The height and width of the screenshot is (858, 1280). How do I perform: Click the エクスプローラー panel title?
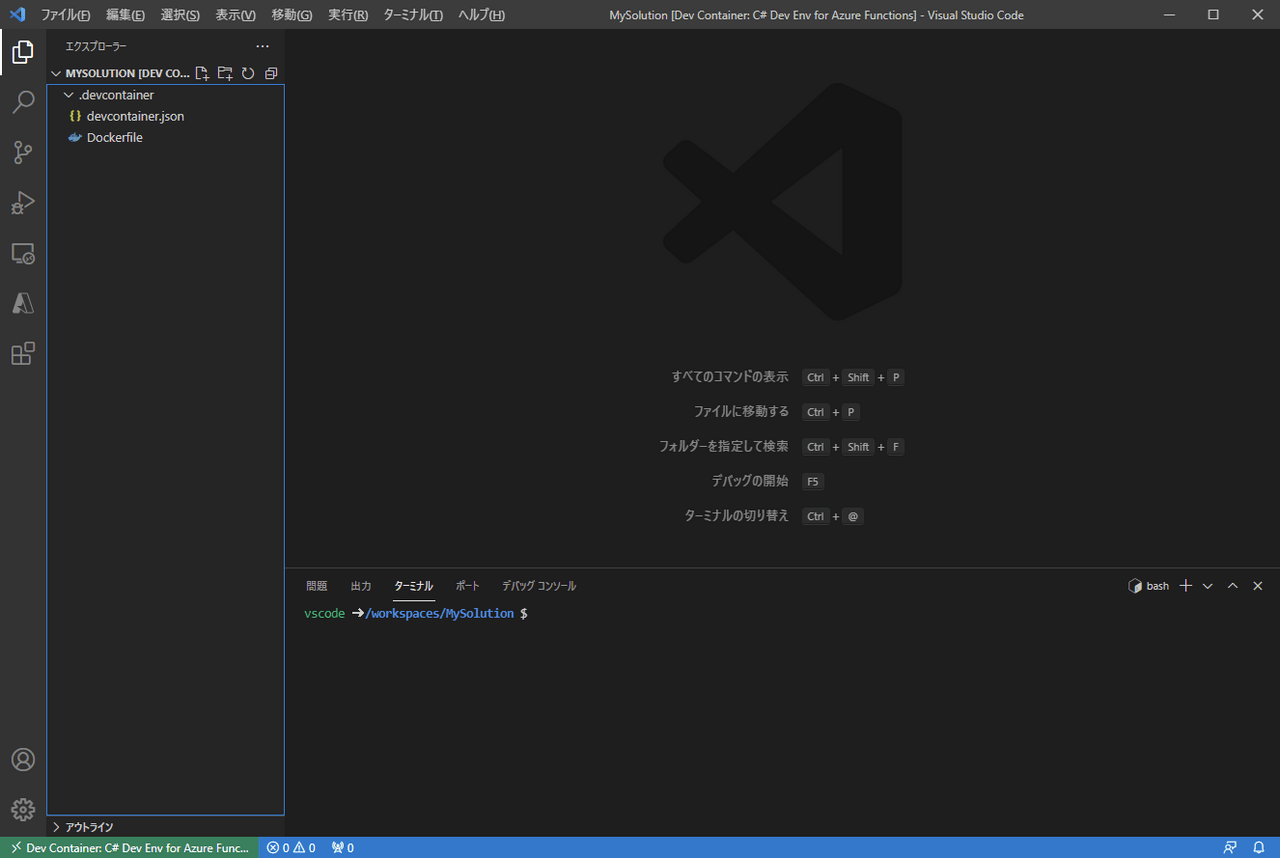96,46
